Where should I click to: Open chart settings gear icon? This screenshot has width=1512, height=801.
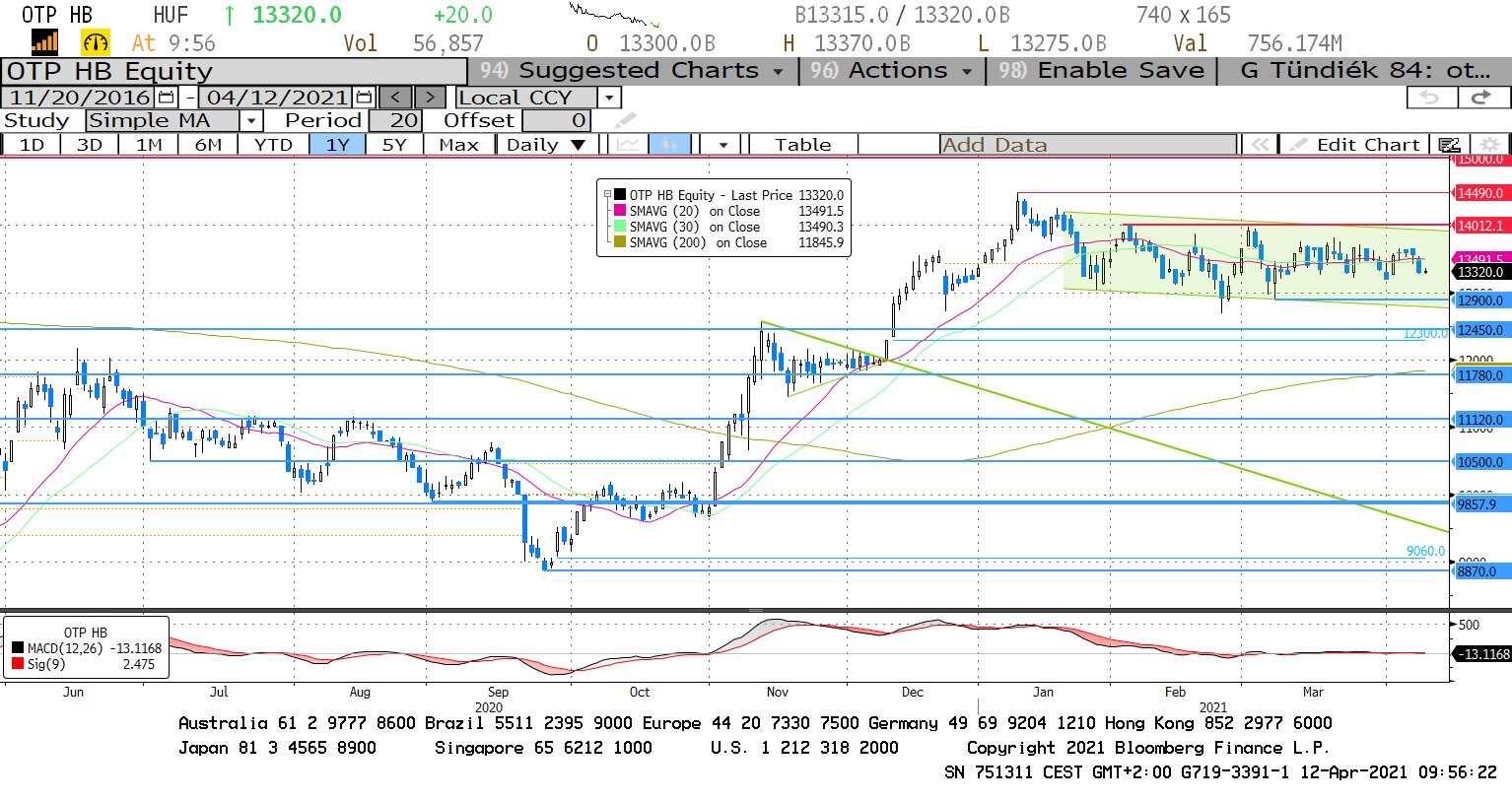click(1490, 145)
